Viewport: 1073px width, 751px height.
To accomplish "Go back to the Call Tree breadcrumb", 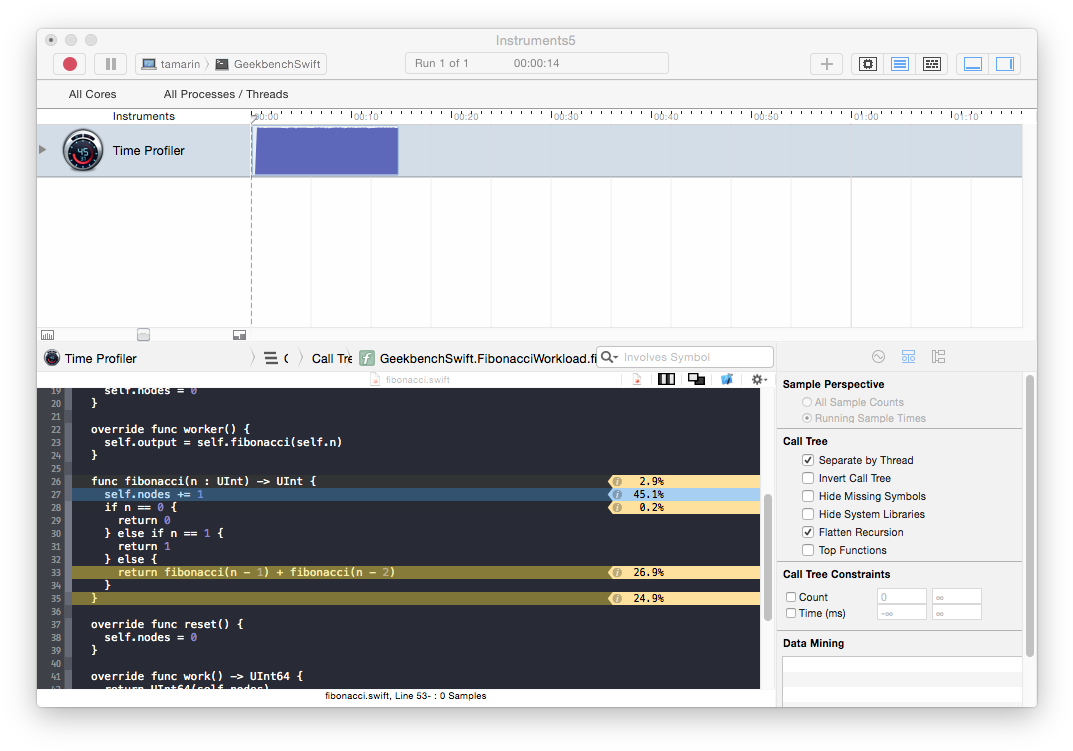I will point(332,358).
